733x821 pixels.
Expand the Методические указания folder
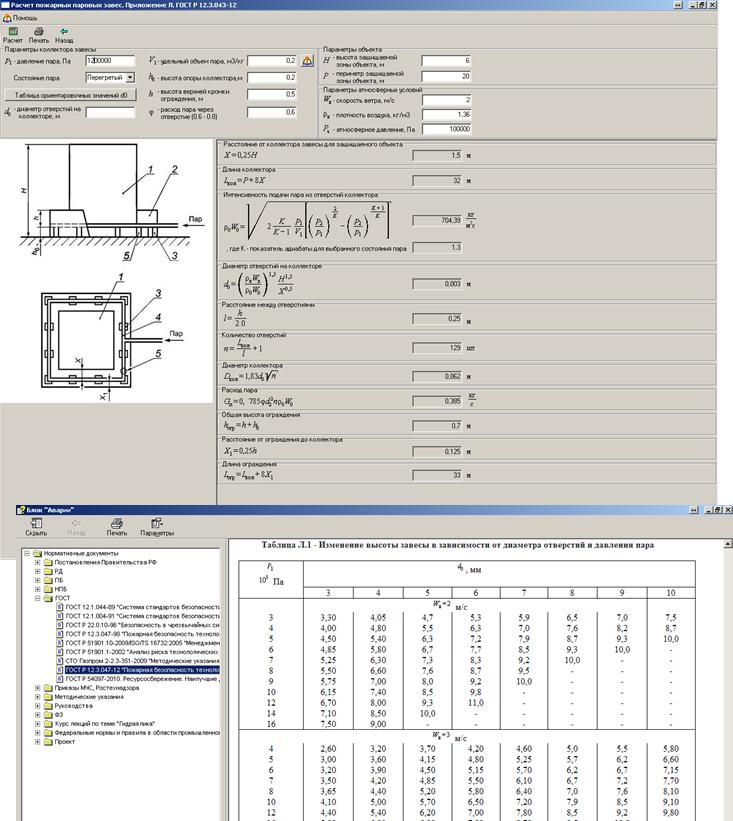pyautogui.click(x=38, y=698)
